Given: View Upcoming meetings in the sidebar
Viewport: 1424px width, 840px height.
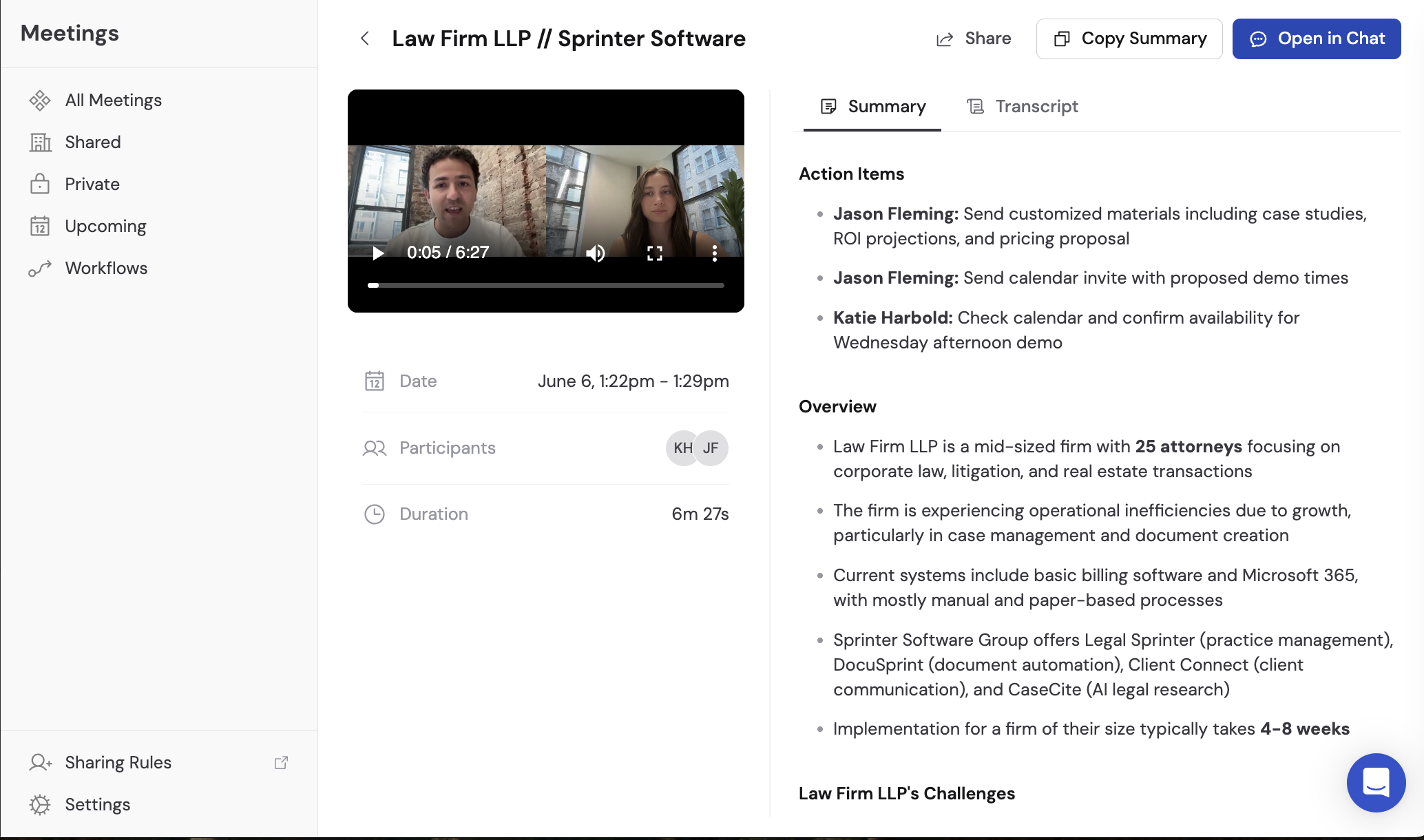Looking at the screenshot, I should pyautogui.click(x=105, y=227).
